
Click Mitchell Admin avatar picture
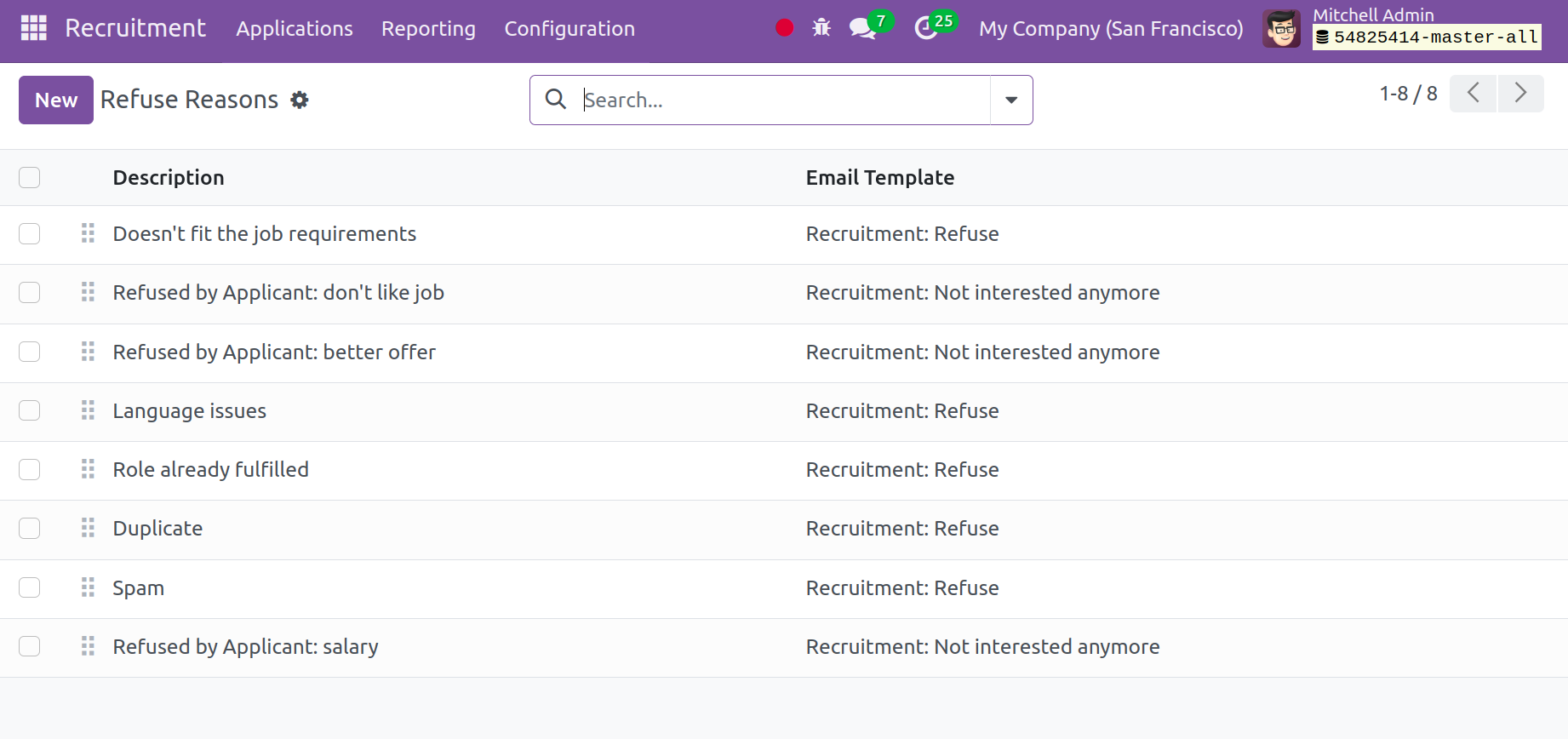pyautogui.click(x=1282, y=29)
